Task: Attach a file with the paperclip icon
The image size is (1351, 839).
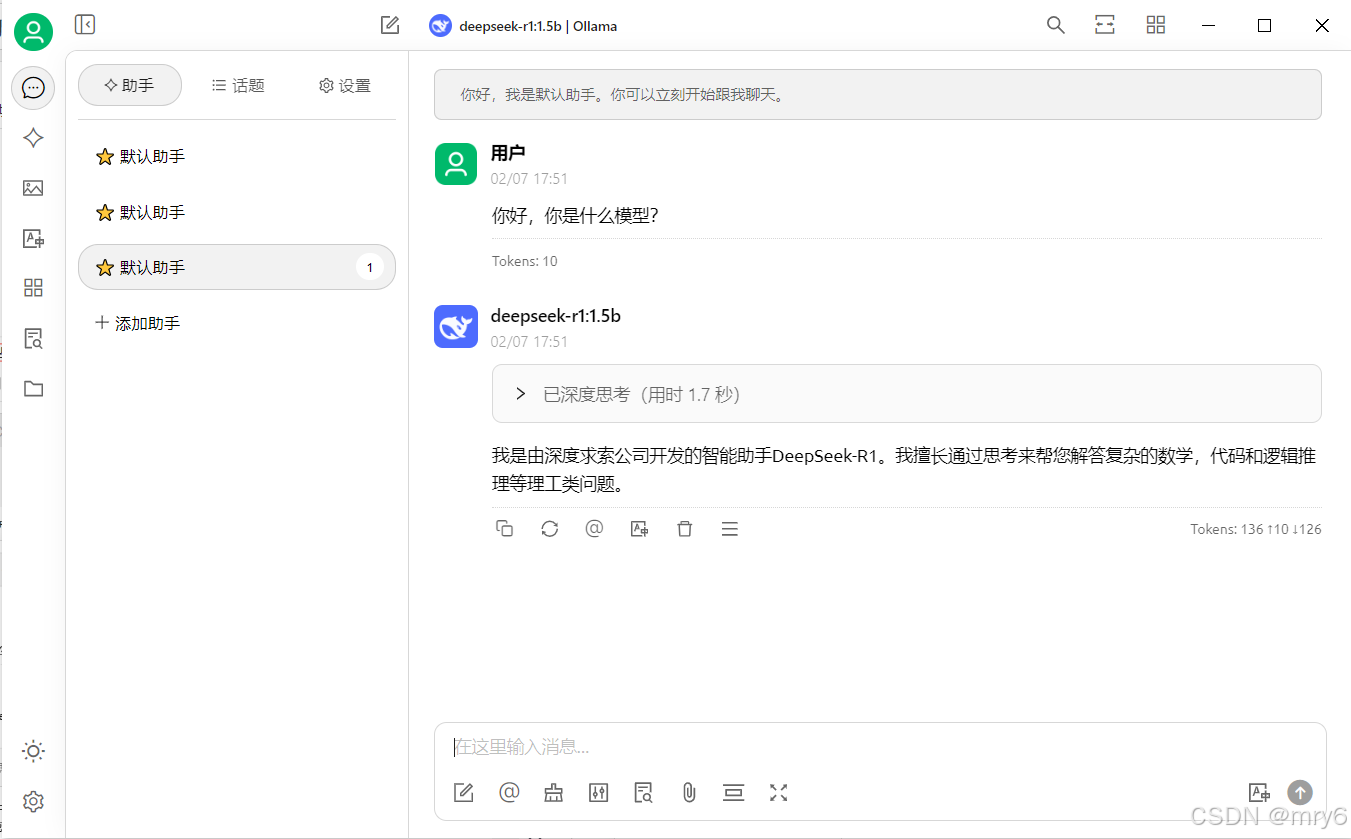Action: (x=689, y=793)
